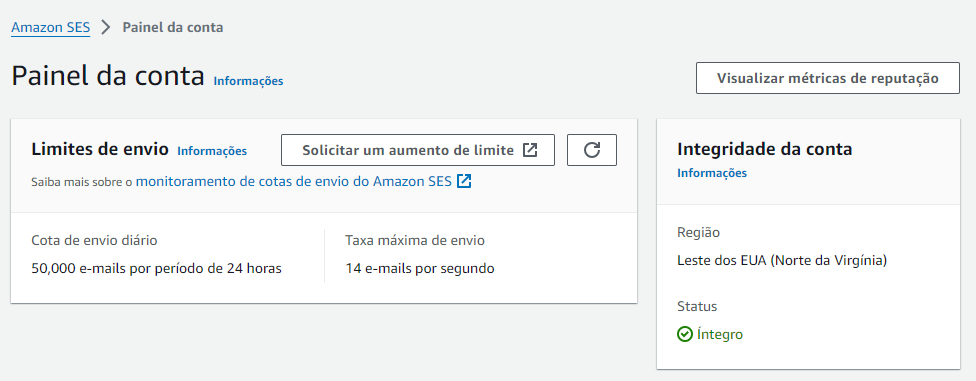The height and width of the screenshot is (381, 976).
Task: Select Painel da conta breadcrumb item
Action: tap(173, 27)
